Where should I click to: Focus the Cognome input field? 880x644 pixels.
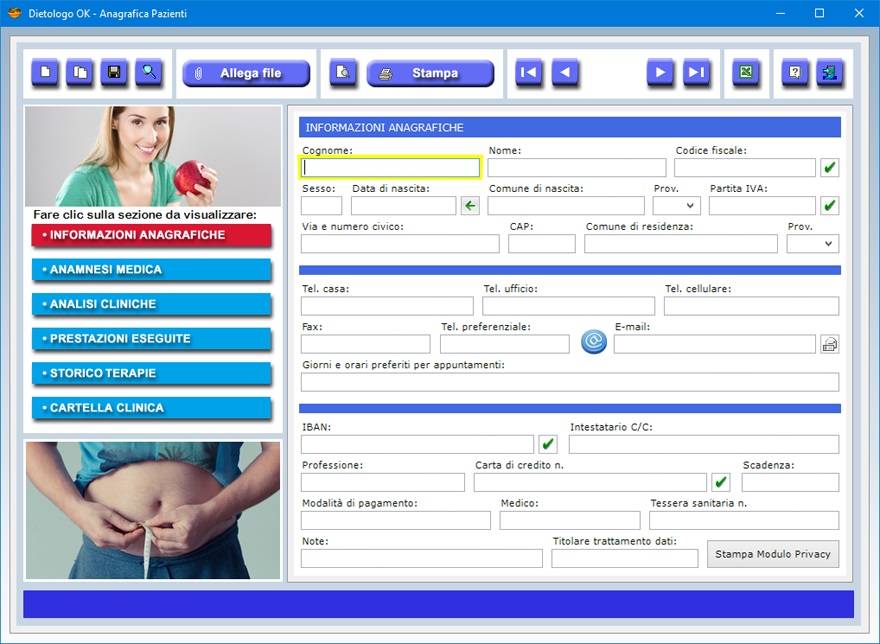click(390, 167)
